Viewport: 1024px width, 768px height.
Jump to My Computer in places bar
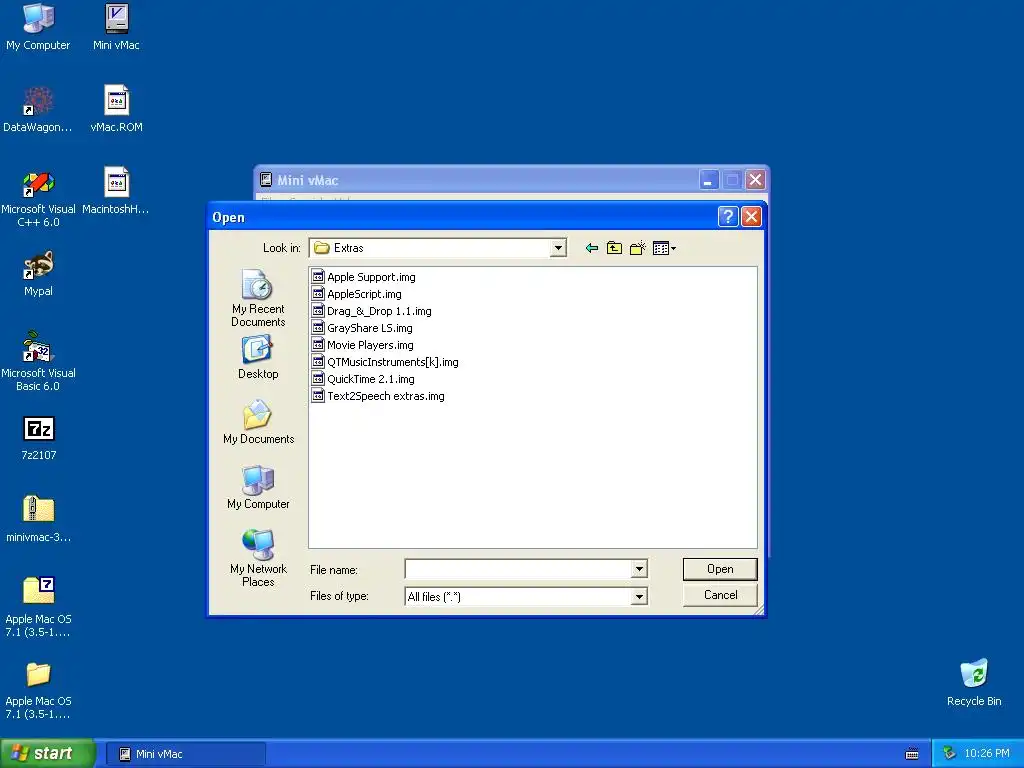click(258, 487)
